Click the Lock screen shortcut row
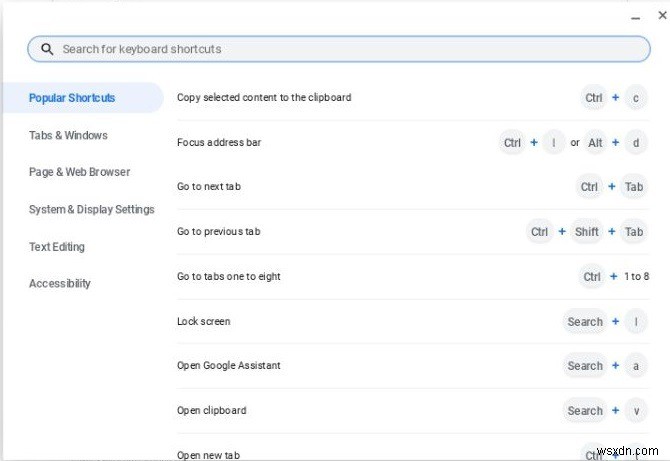 [204, 322]
